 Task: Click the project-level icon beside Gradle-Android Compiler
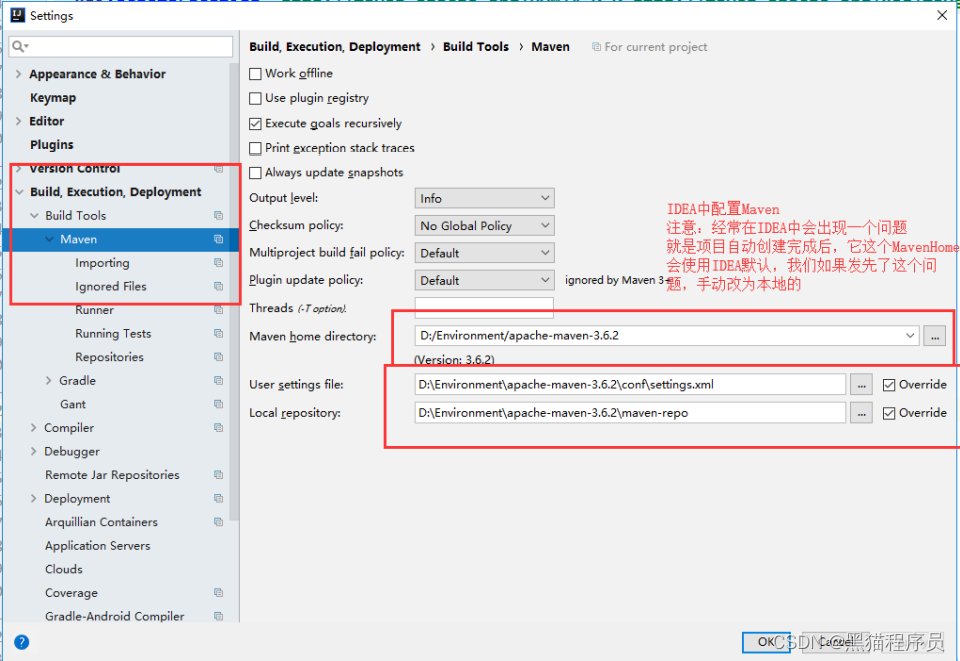click(x=218, y=616)
